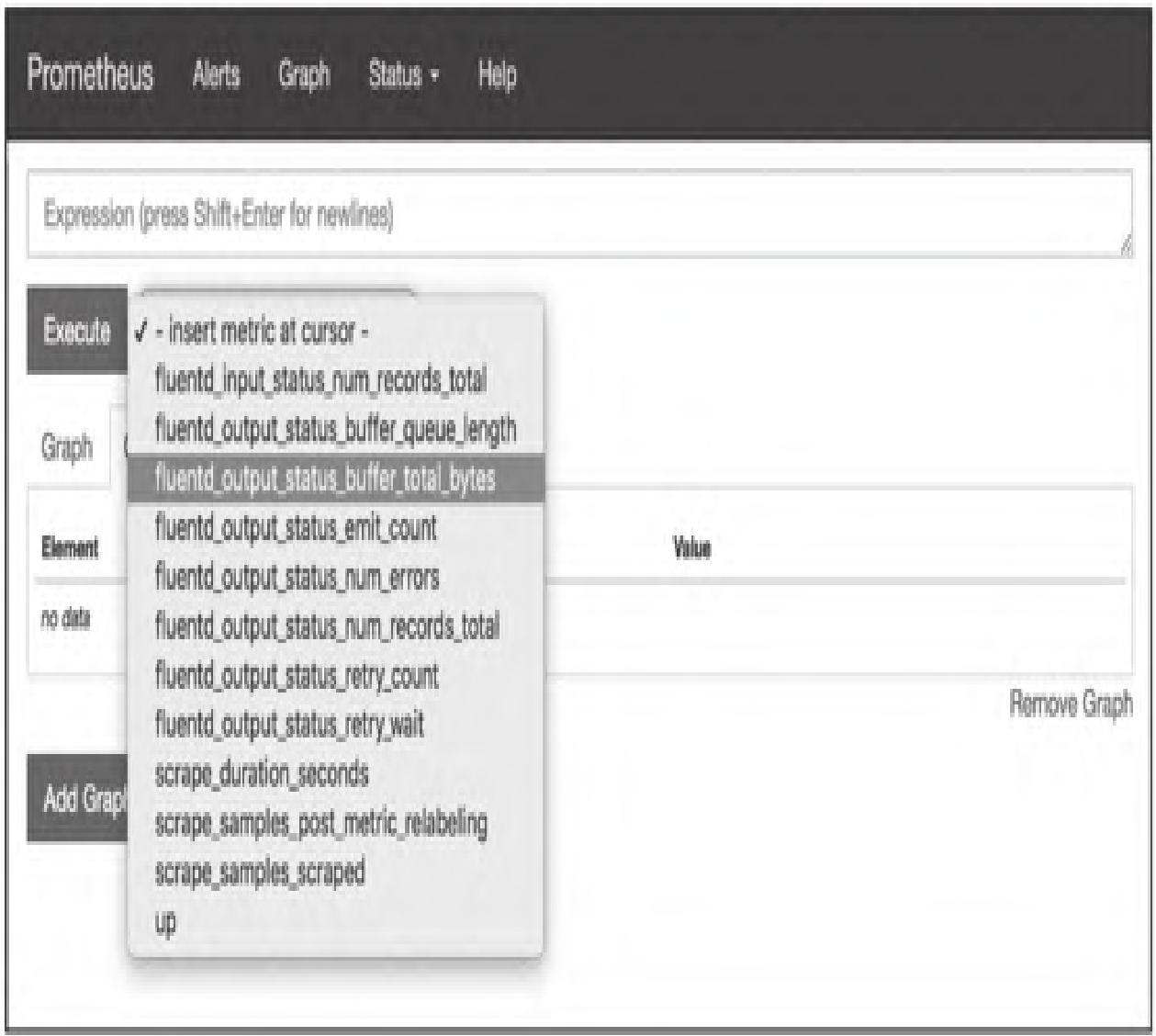Focus the Expression input field
The height and width of the screenshot is (1036, 1156).
578,216
